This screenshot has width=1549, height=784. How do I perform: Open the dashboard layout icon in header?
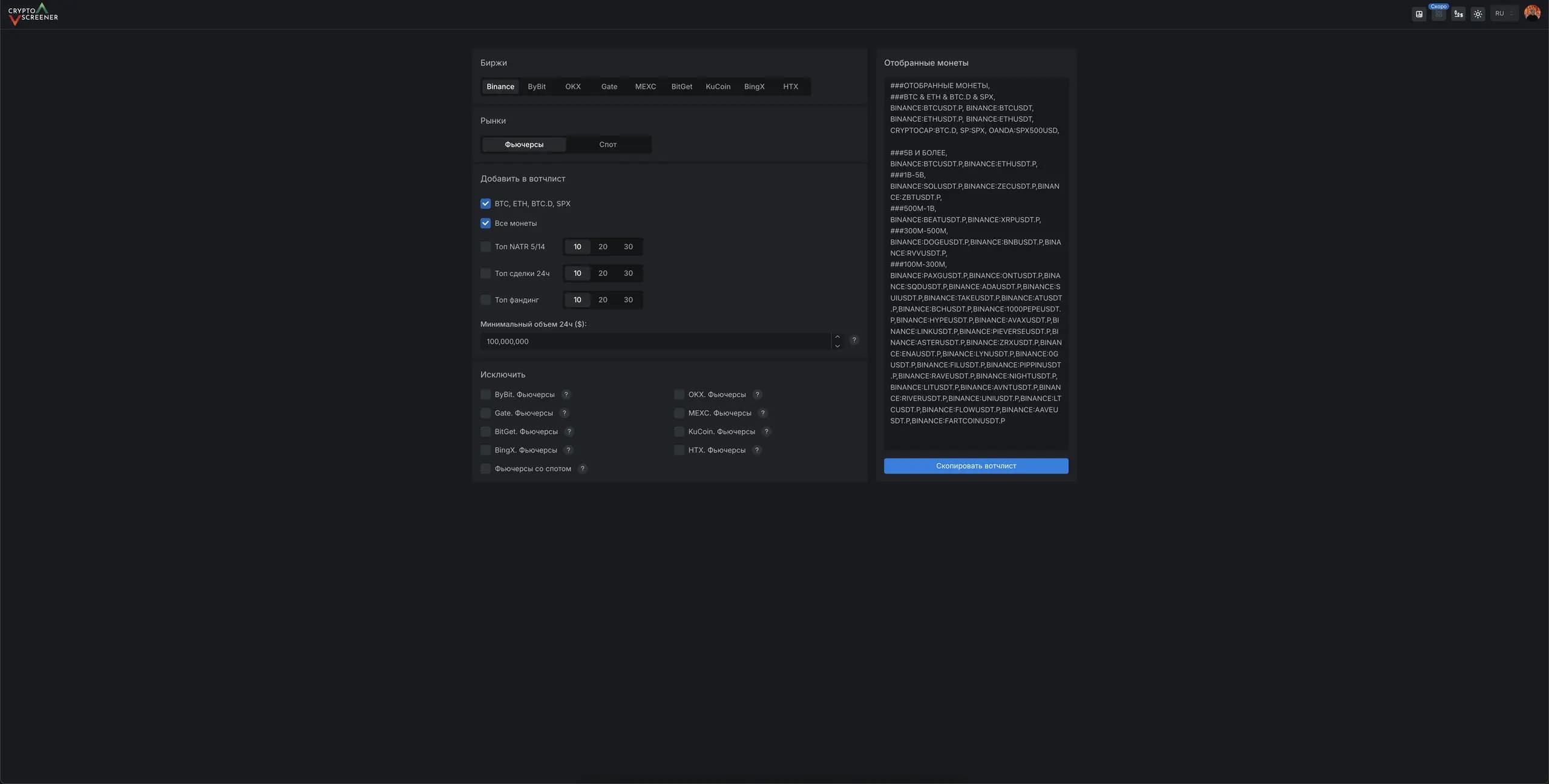1419,14
